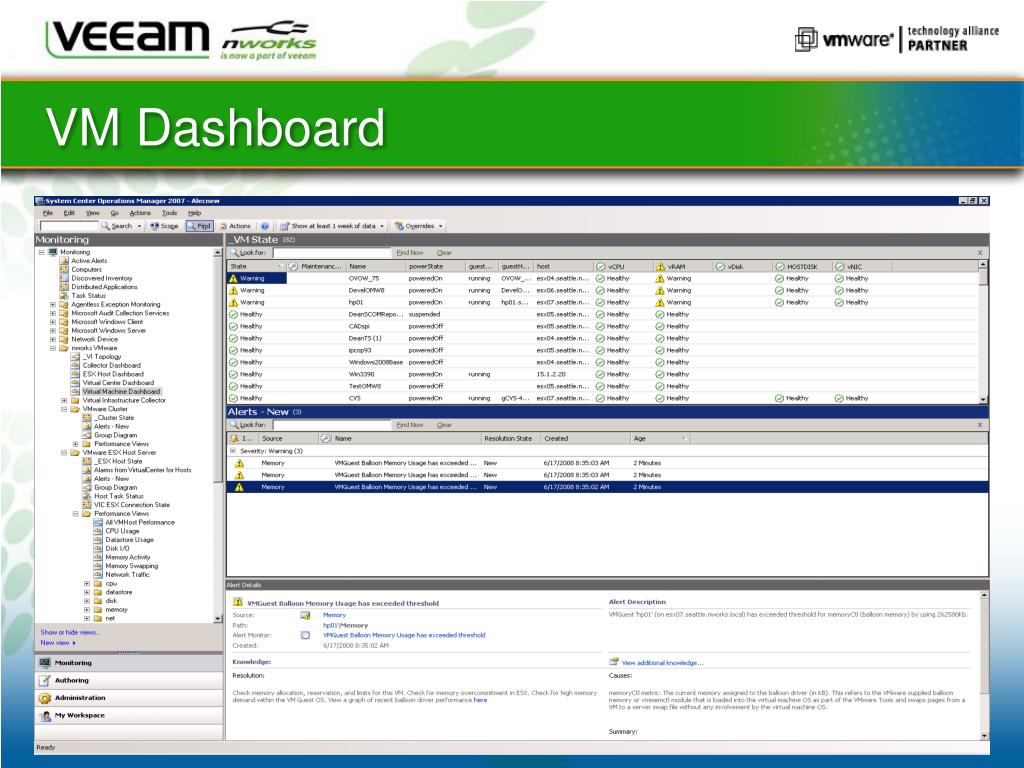The width and height of the screenshot is (1024, 768).
Task: Open the Datastore Usage performance icon
Action: pos(98,539)
